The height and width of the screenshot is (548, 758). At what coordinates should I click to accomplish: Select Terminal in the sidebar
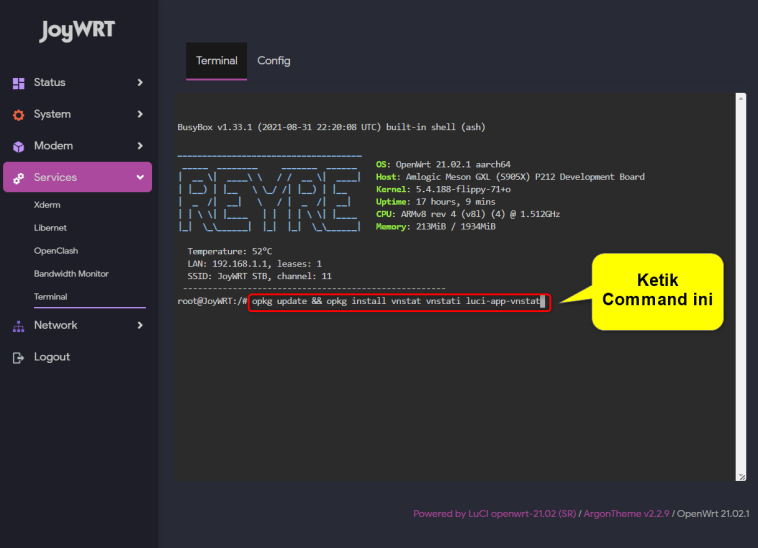(x=50, y=297)
